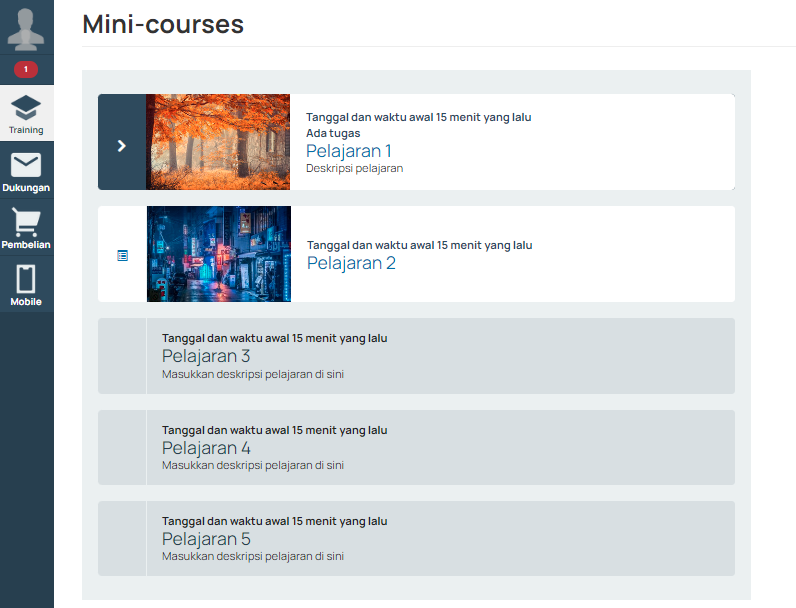The height and width of the screenshot is (608, 796).
Task: Click the Dukungan label in sidebar
Action: [x=26, y=187]
